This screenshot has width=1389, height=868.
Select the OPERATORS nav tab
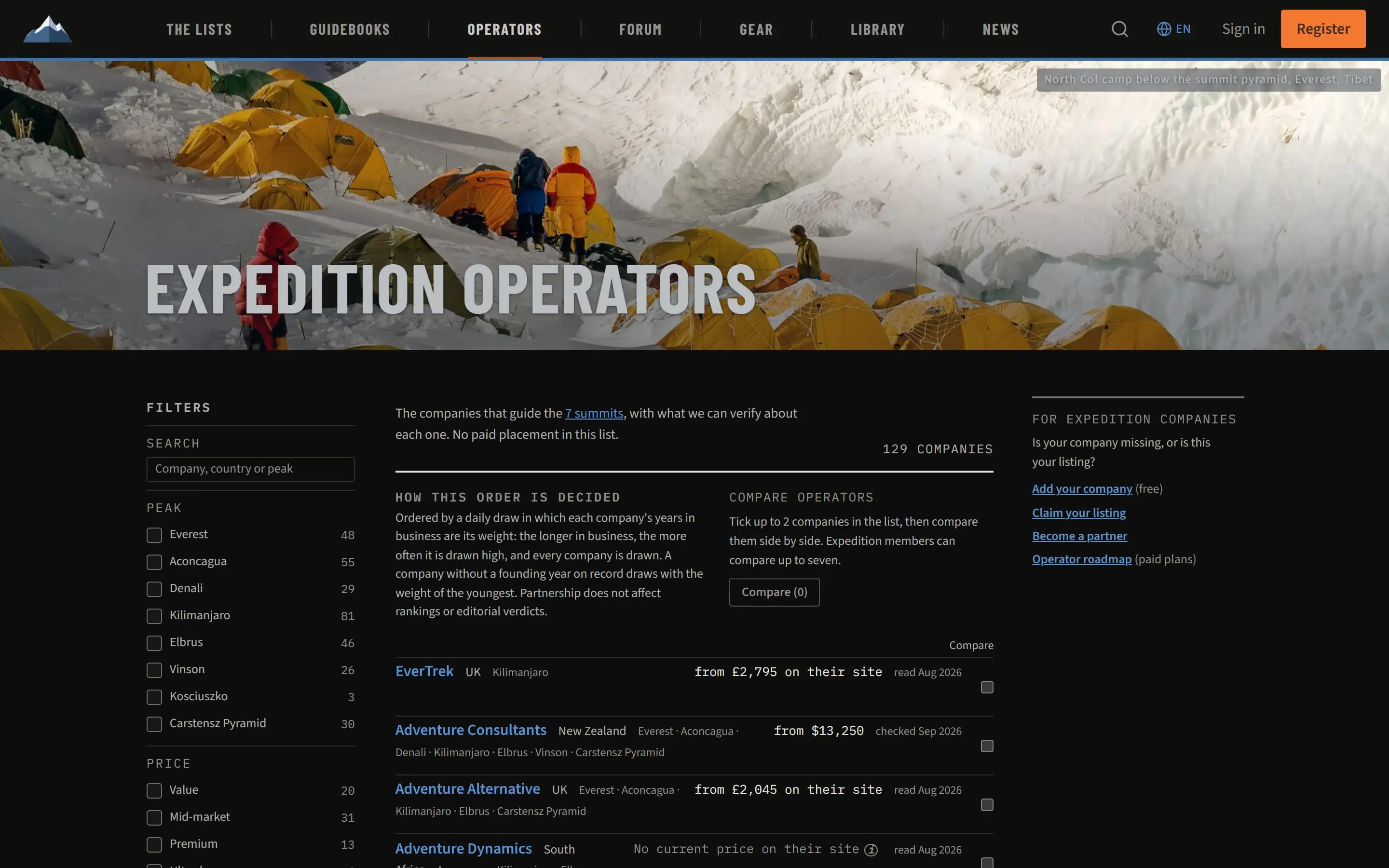pos(504,29)
